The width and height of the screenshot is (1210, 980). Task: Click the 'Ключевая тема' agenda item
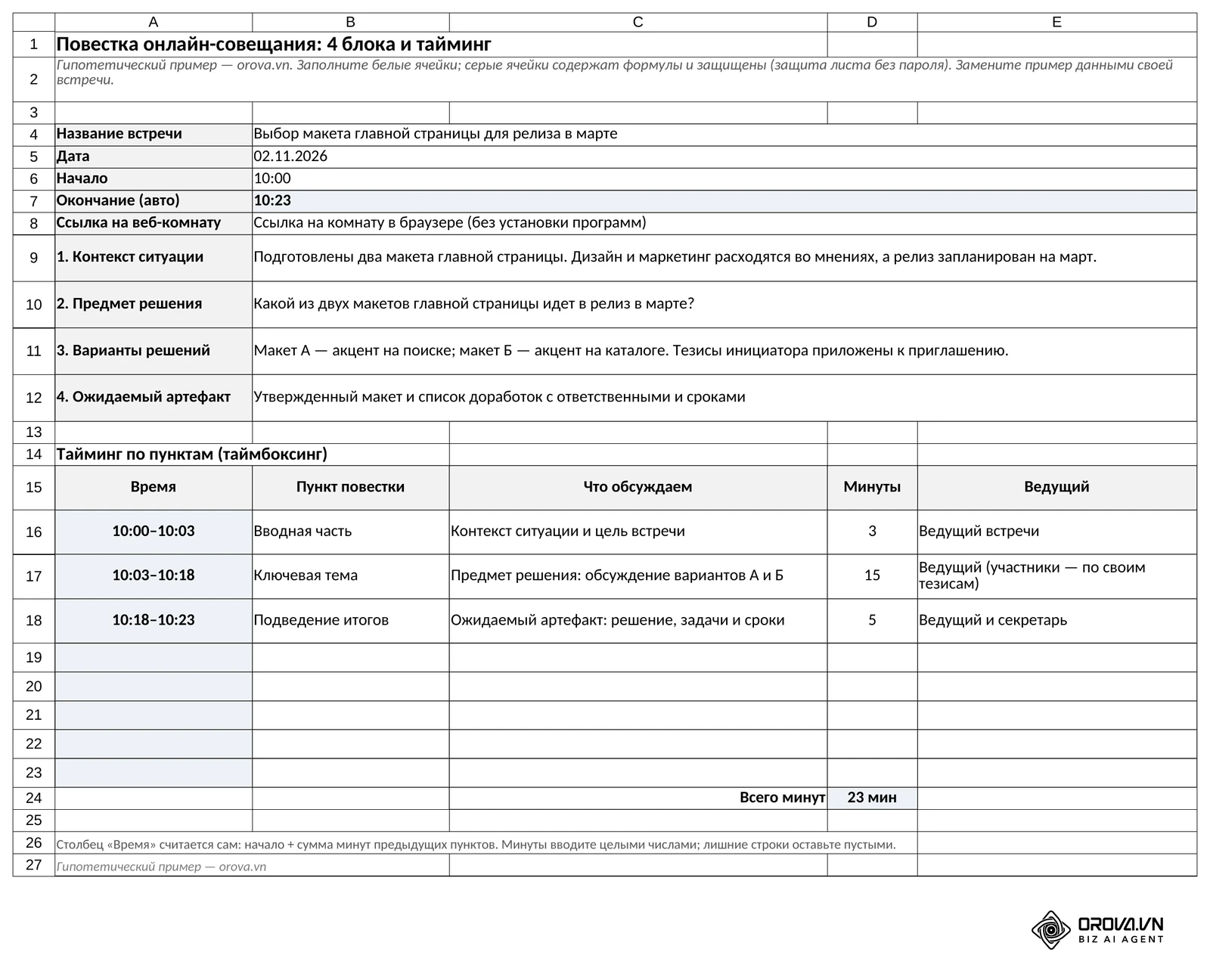point(350,576)
